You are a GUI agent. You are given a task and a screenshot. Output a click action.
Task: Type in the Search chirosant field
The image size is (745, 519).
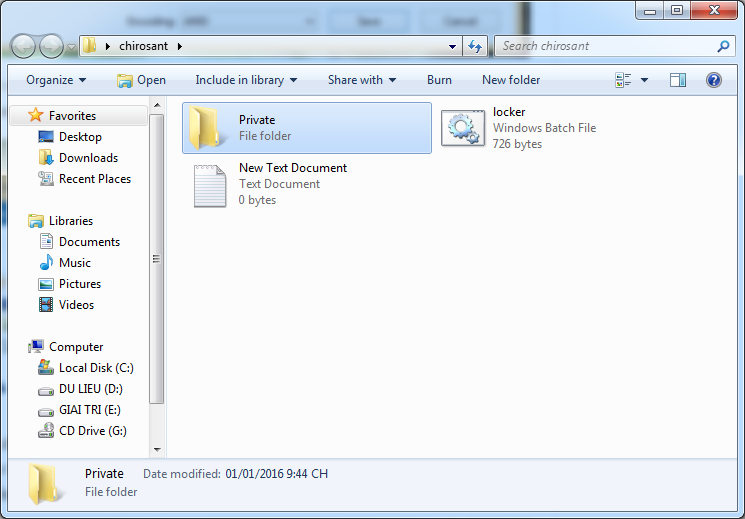(x=606, y=46)
